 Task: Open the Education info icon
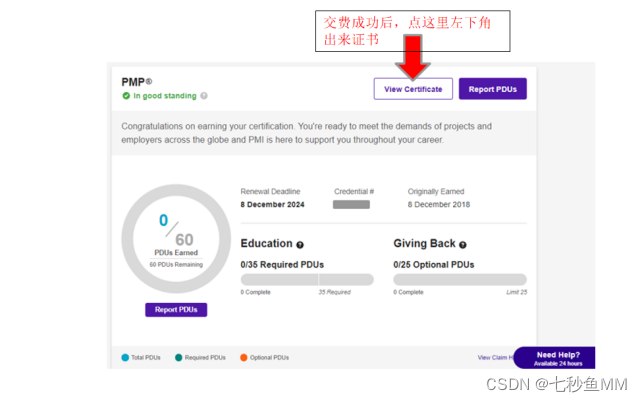[x=300, y=245]
